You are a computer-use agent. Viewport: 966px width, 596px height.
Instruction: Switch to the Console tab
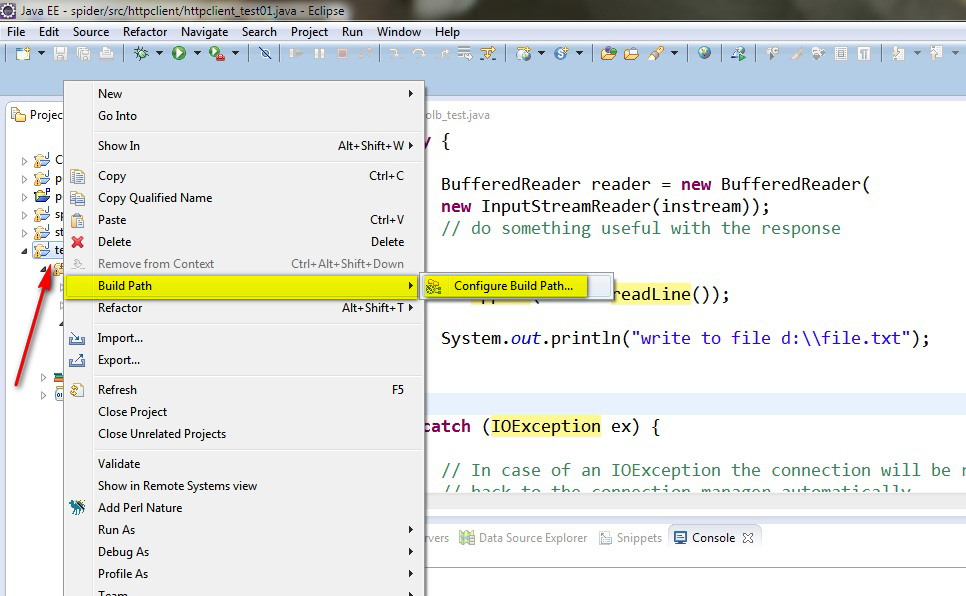click(x=713, y=538)
